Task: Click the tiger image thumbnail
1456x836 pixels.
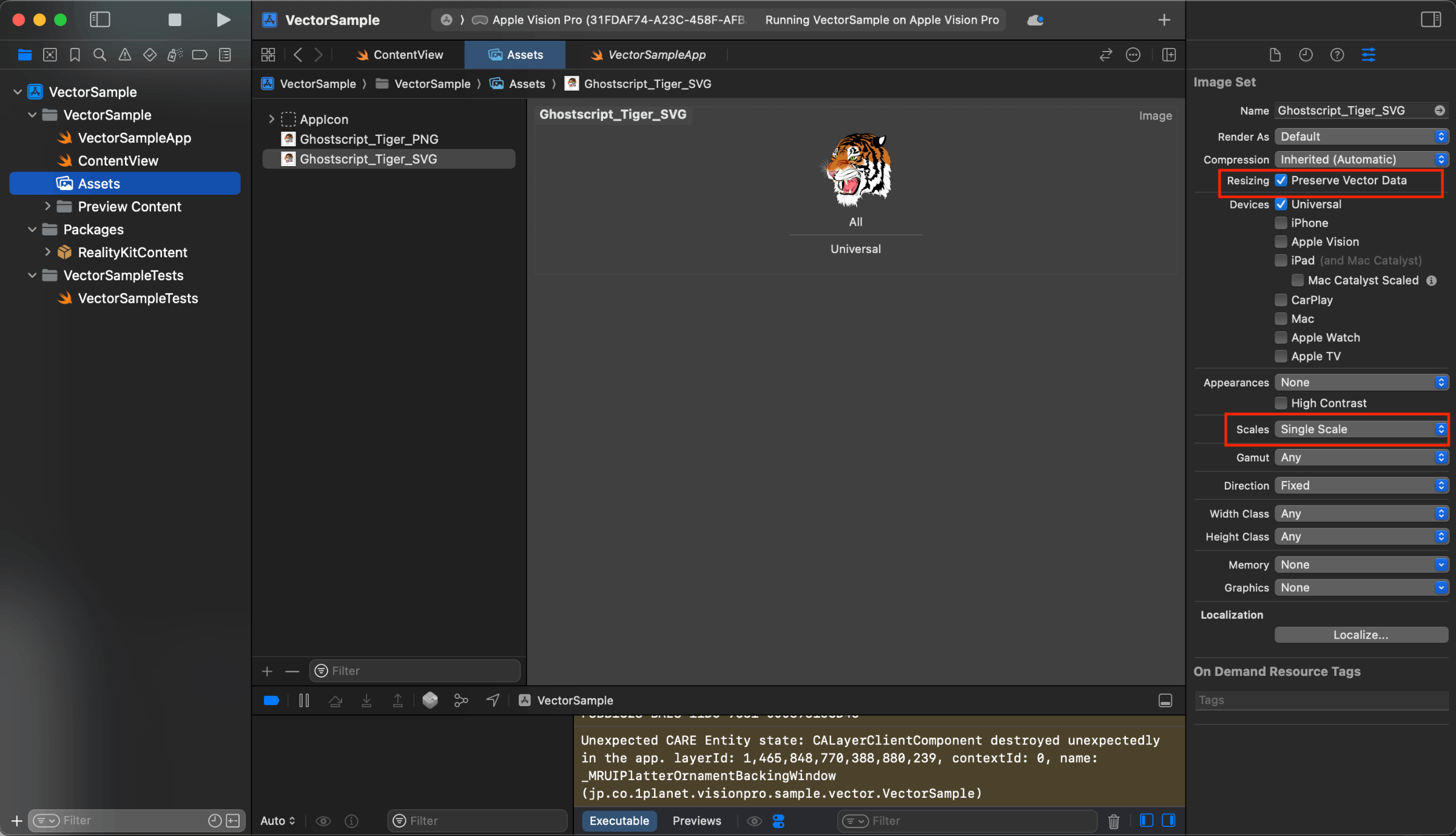Action: tap(856, 169)
